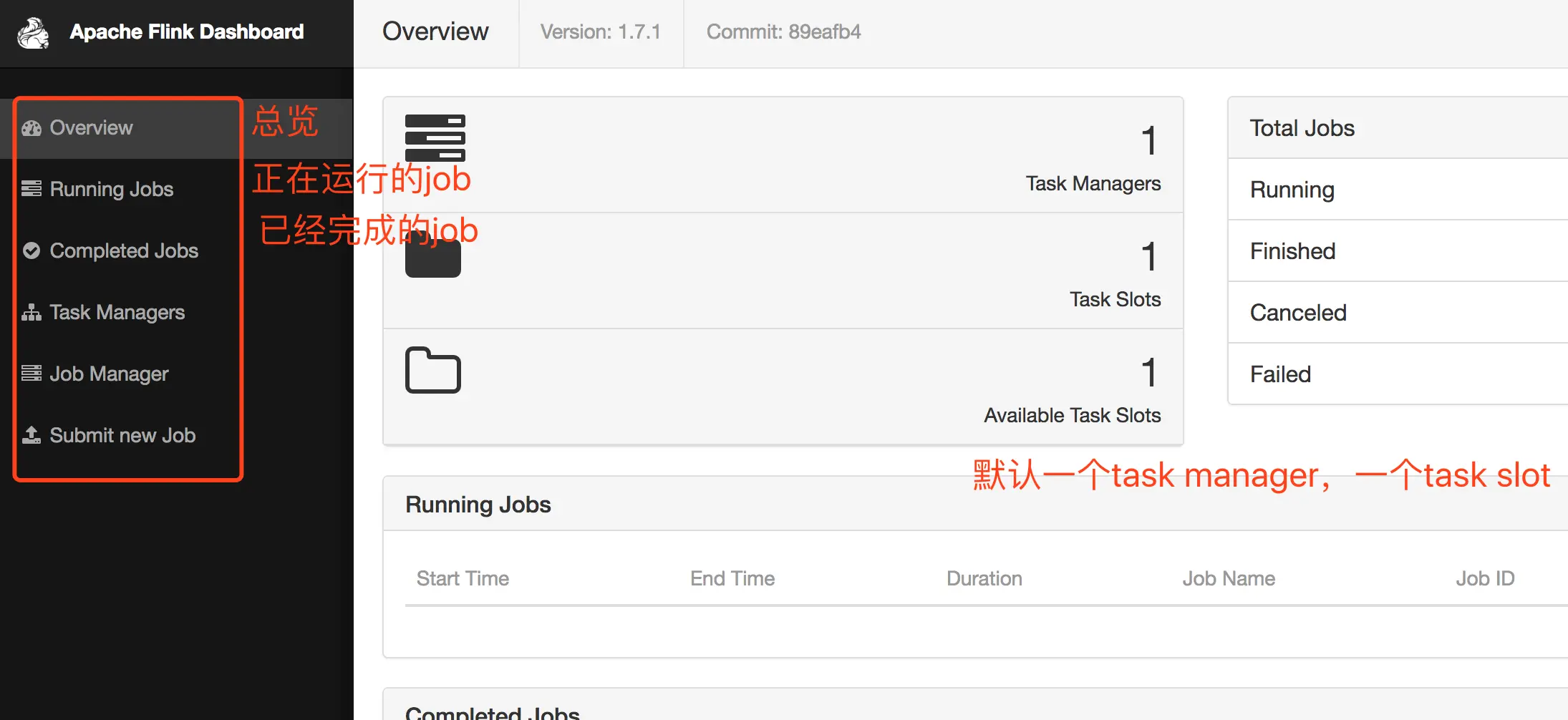This screenshot has height=720, width=1568.
Task: Click the Task Slots count value
Action: (1149, 256)
